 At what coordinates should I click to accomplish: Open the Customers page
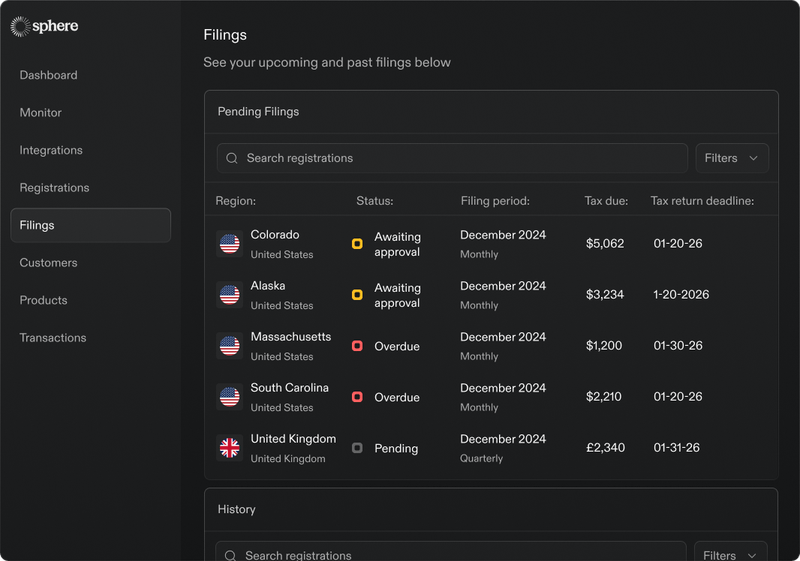pos(48,263)
